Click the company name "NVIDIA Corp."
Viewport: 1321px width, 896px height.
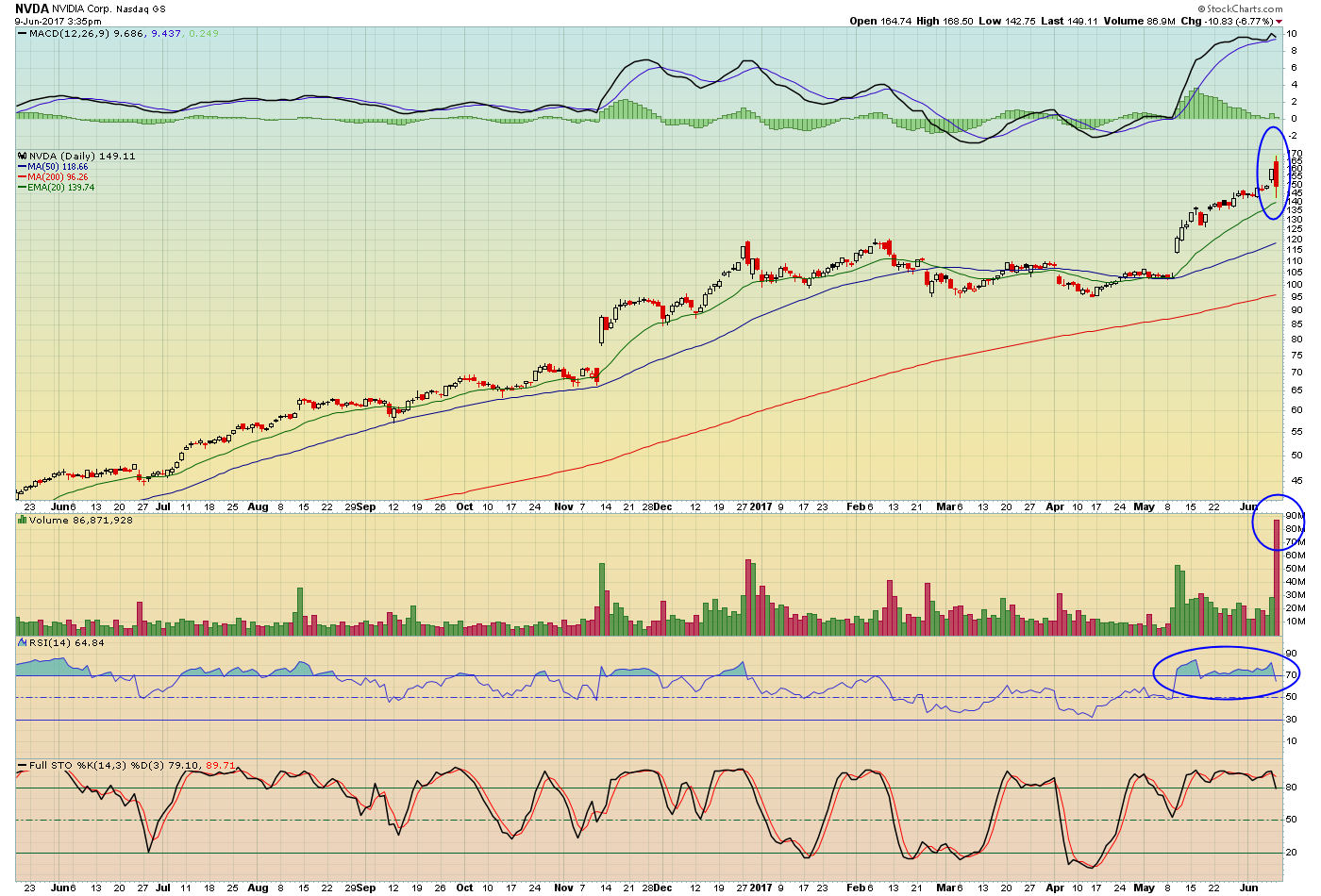(81, 9)
